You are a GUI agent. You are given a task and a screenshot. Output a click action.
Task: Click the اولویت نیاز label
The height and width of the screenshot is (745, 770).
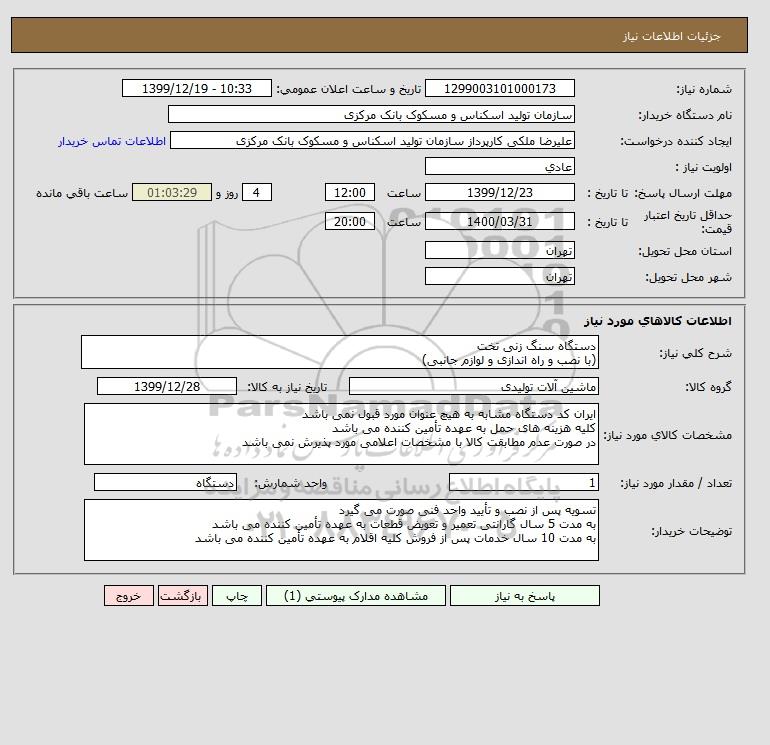703,167
